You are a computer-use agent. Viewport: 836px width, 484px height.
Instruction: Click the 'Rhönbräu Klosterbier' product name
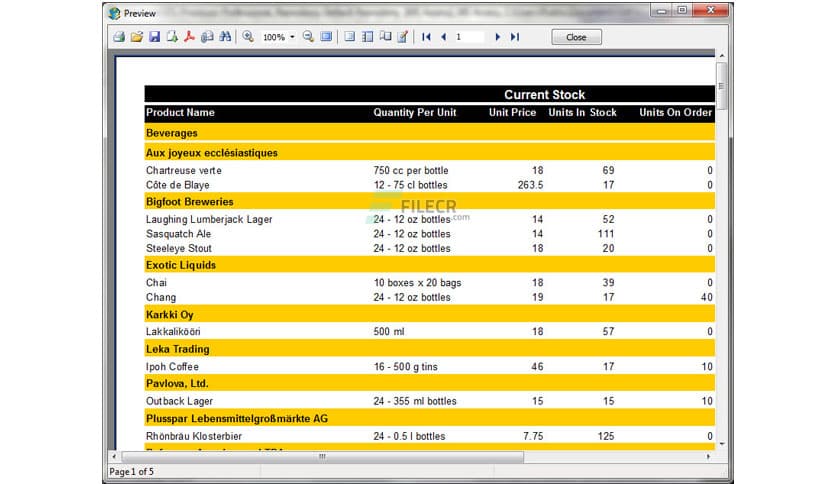pos(194,436)
